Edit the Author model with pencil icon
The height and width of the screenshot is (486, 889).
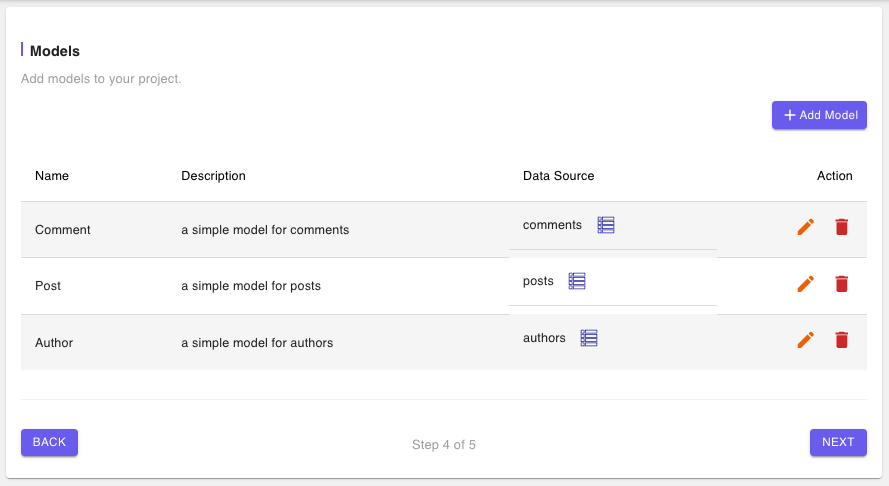tap(806, 340)
